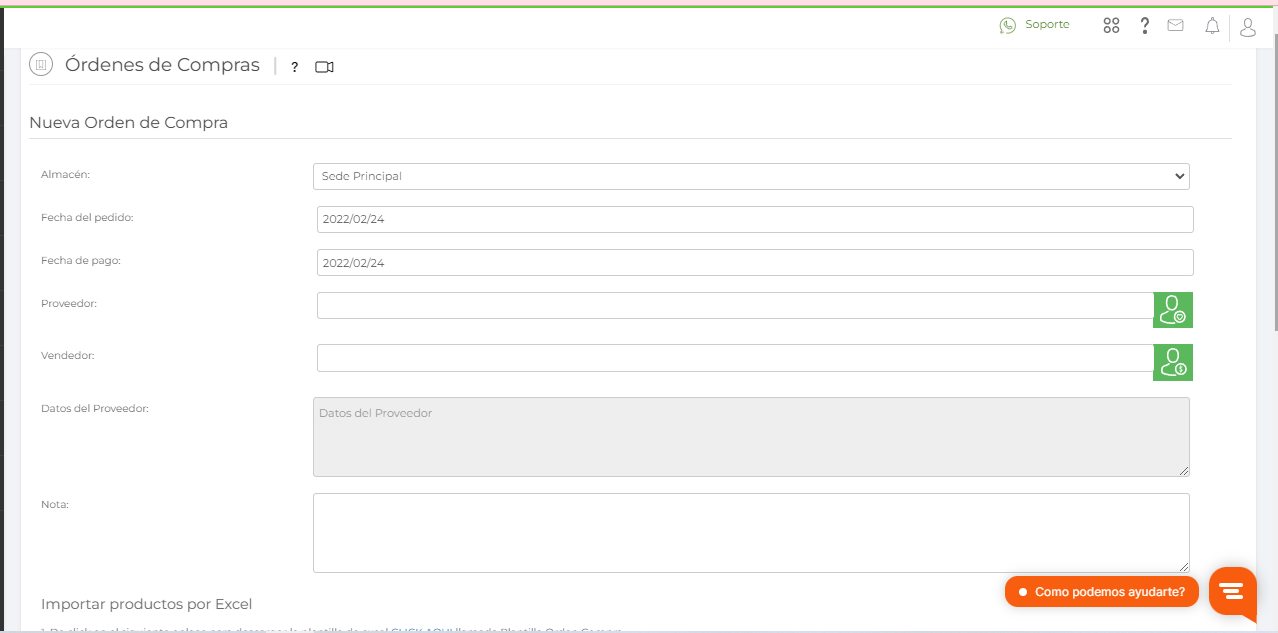Viewport: 1278px width, 633px height.
Task: Click the Soporte phone icon
Action: pyautogui.click(x=1007, y=24)
